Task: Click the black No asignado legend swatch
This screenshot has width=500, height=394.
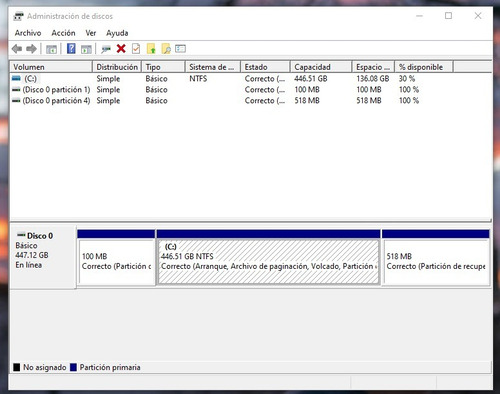Action: coord(17,367)
